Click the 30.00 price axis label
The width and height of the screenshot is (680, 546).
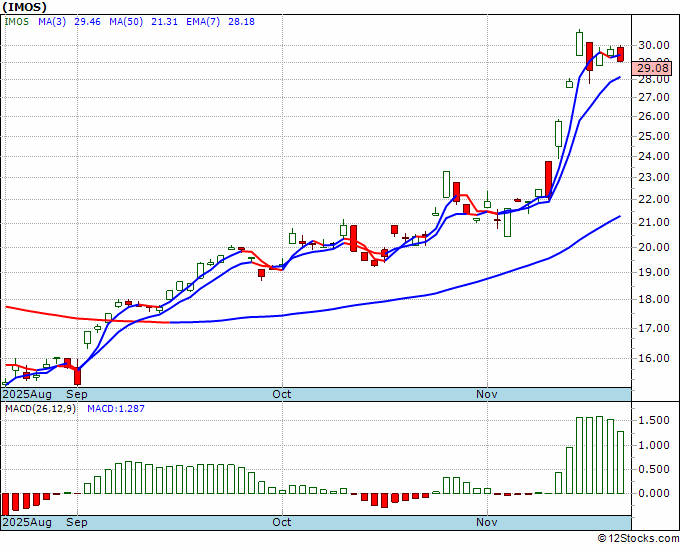point(653,45)
